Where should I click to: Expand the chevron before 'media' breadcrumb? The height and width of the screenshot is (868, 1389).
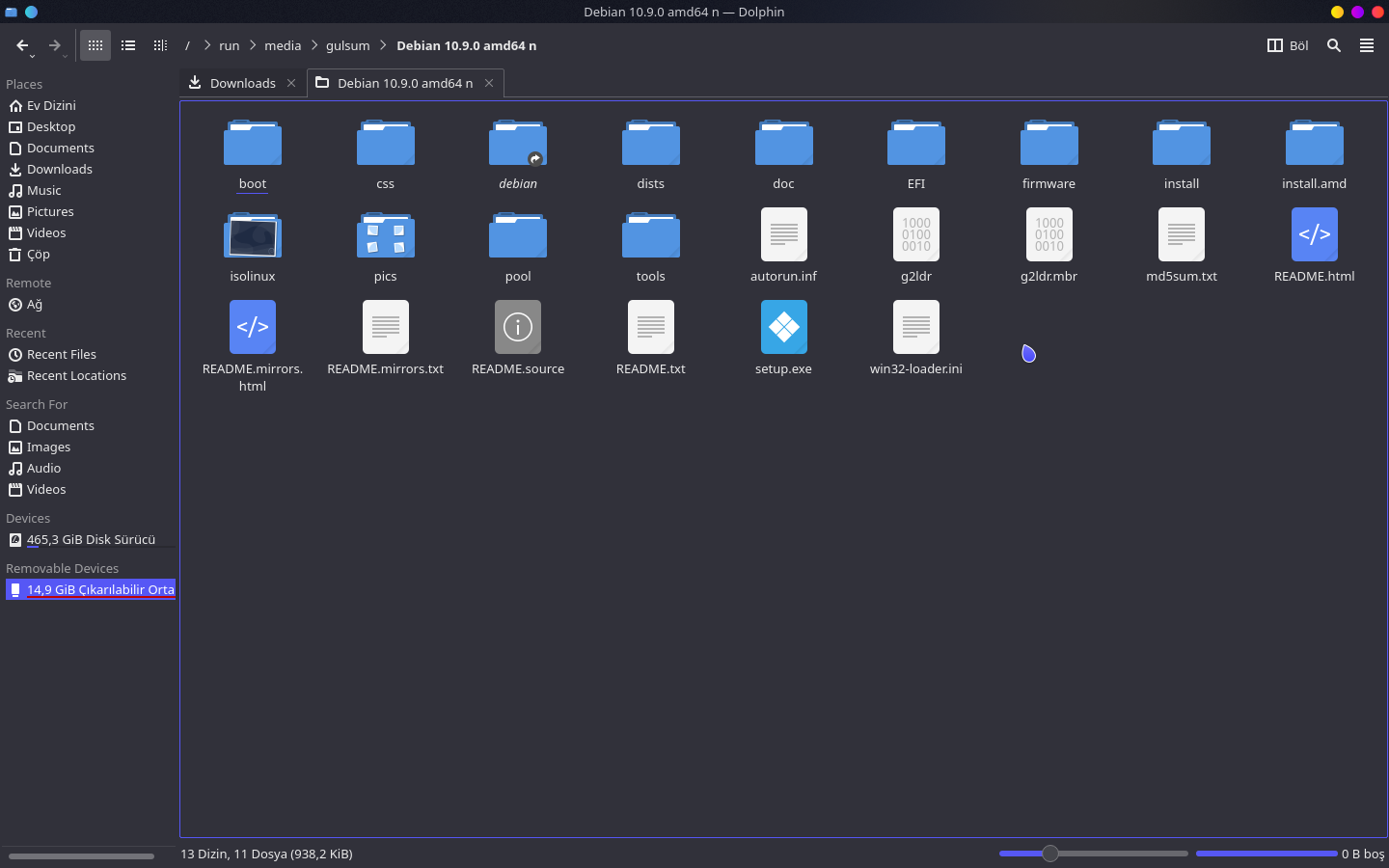click(x=253, y=45)
